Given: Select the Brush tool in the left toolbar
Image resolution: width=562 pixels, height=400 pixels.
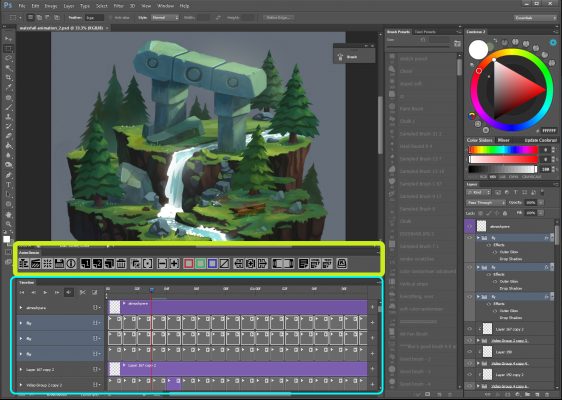Looking at the screenshot, I should click(x=8, y=107).
